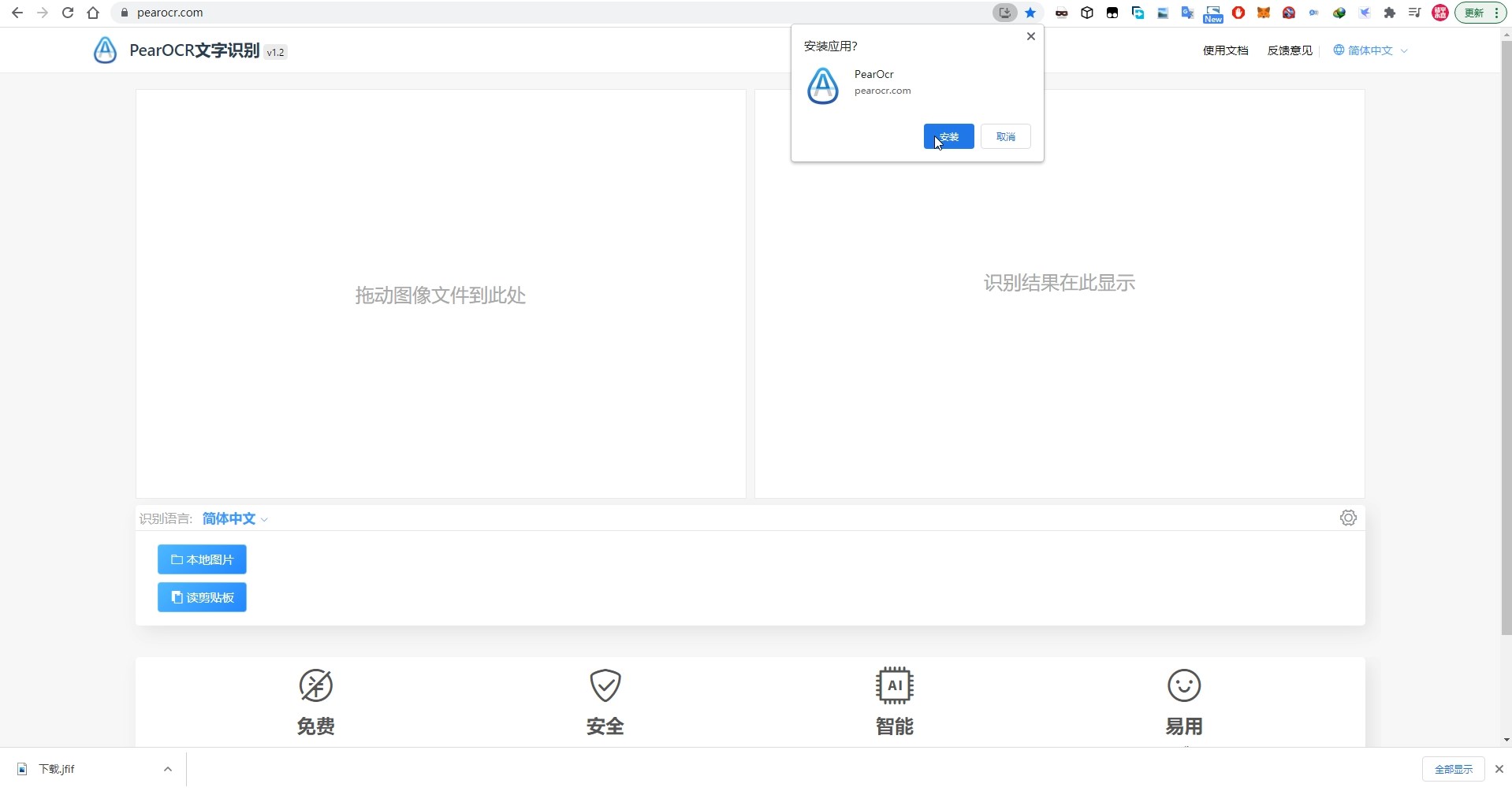This screenshot has width=1512, height=791.
Task: Open the Internet Download Manager extension
Action: point(1339,13)
